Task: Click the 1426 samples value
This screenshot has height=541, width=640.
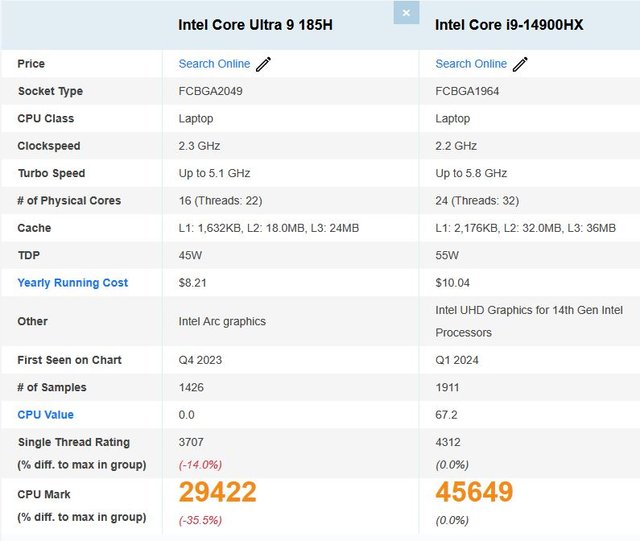Action: (x=191, y=387)
